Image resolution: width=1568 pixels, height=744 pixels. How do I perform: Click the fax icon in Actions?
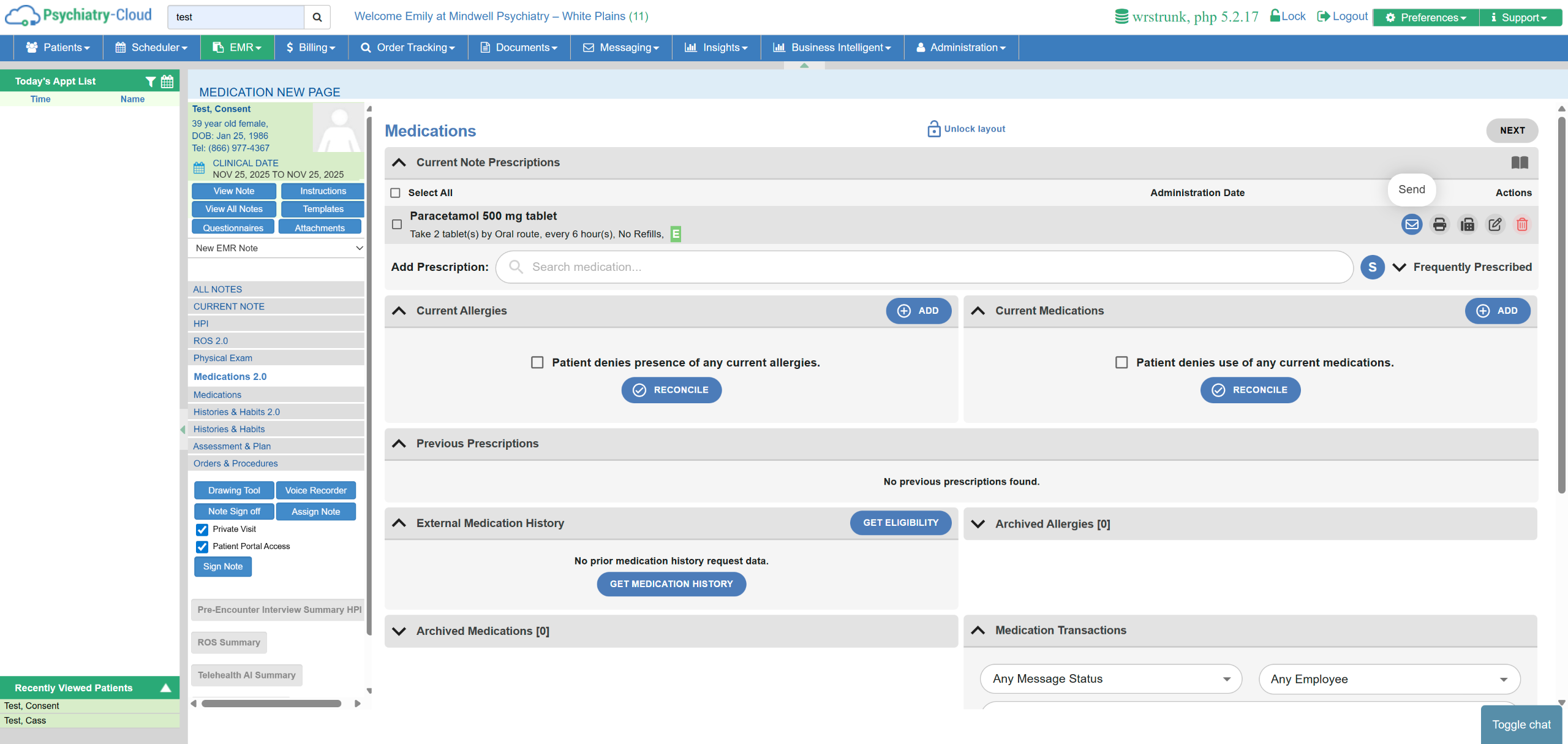1467,224
